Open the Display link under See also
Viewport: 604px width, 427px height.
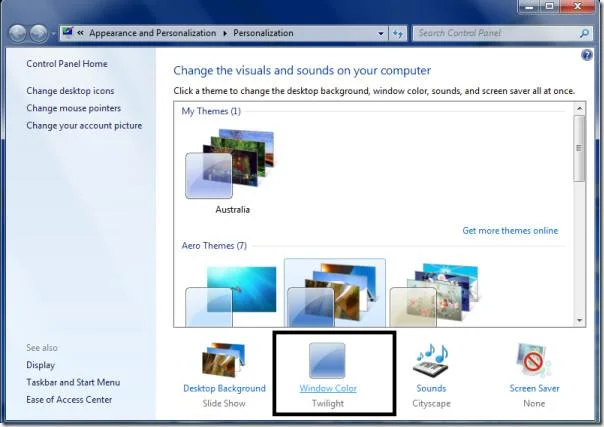40,365
